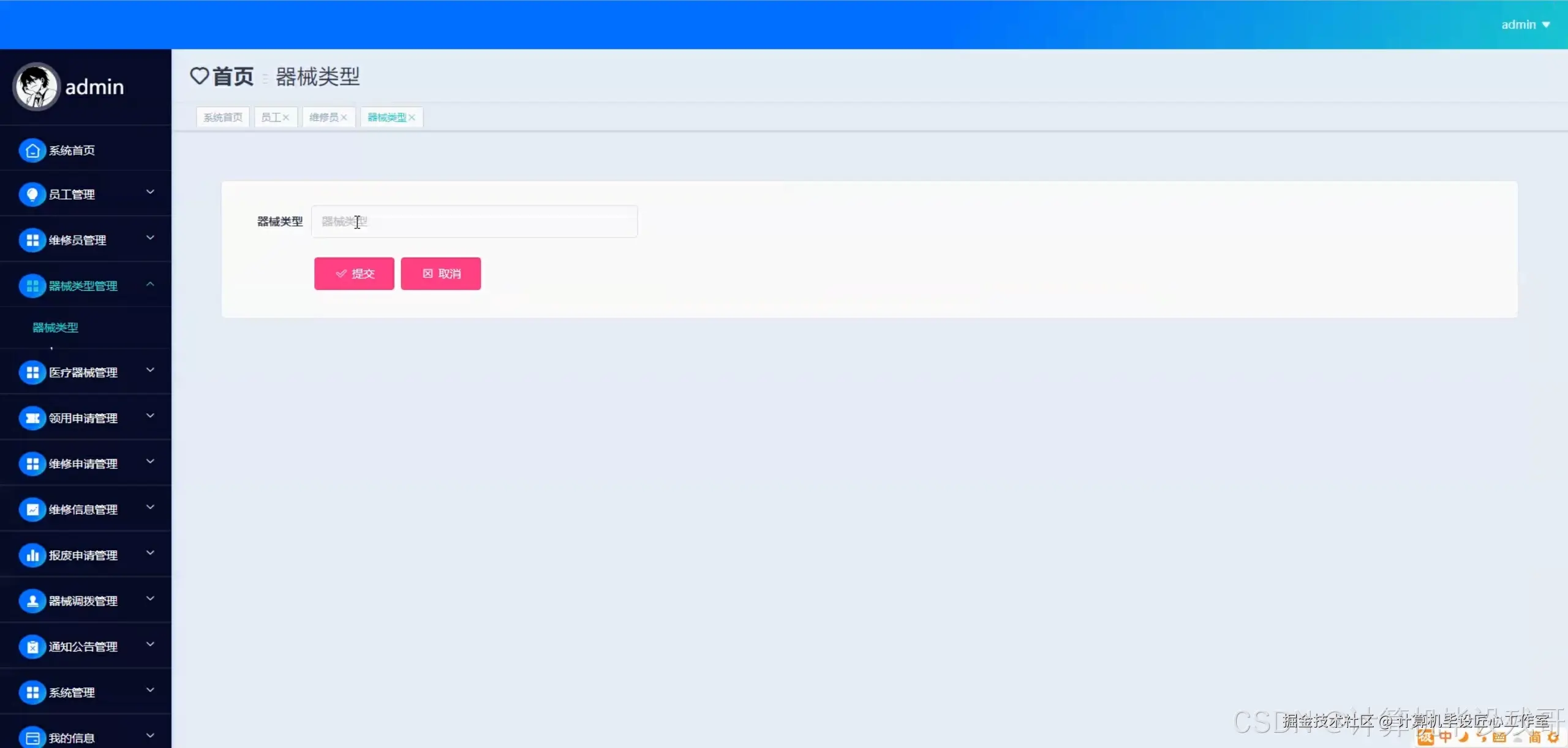This screenshot has height=748, width=1568.
Task: Select 器械类型 submenu item in sidebar
Action: coord(55,327)
